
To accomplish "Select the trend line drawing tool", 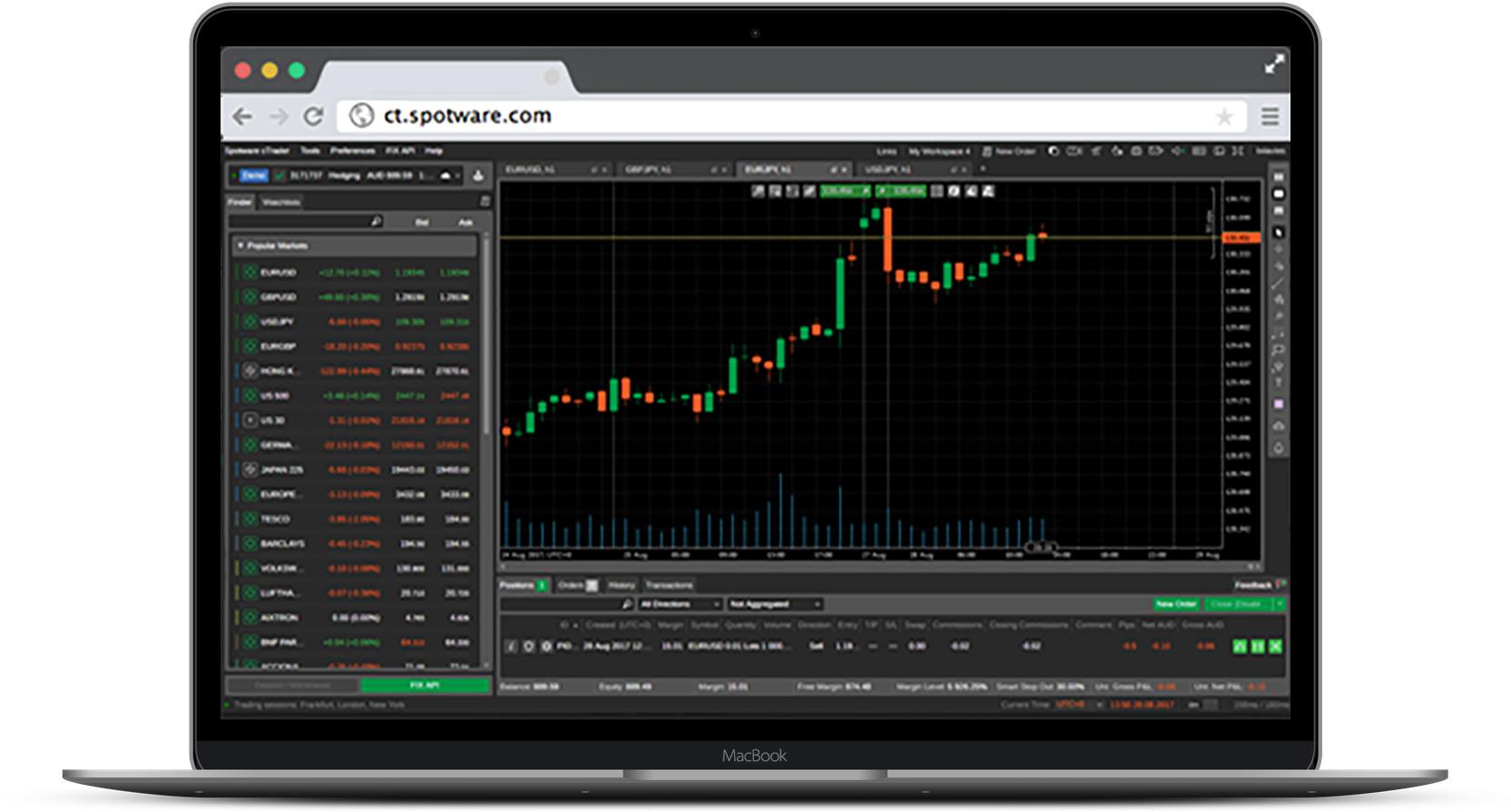I will tap(1279, 283).
